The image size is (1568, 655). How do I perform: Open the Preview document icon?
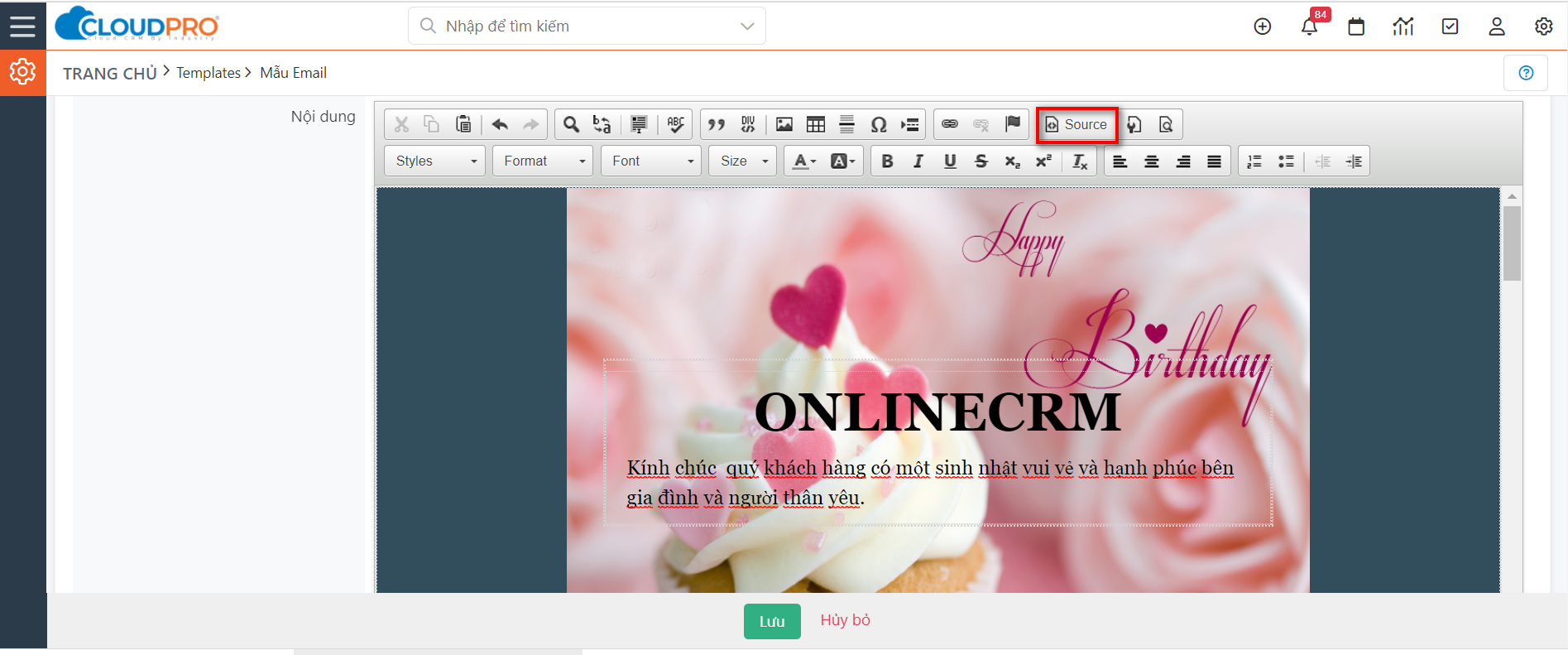tap(1166, 124)
